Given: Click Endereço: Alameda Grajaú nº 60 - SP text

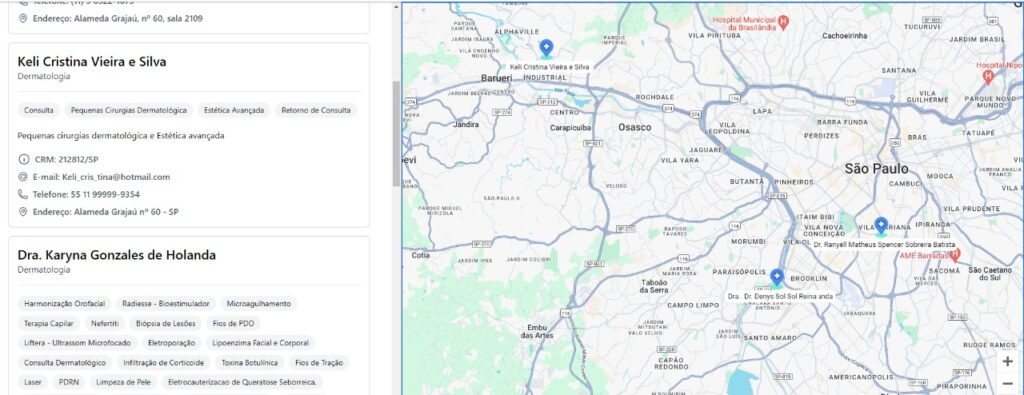Looking at the screenshot, I should click(106, 212).
